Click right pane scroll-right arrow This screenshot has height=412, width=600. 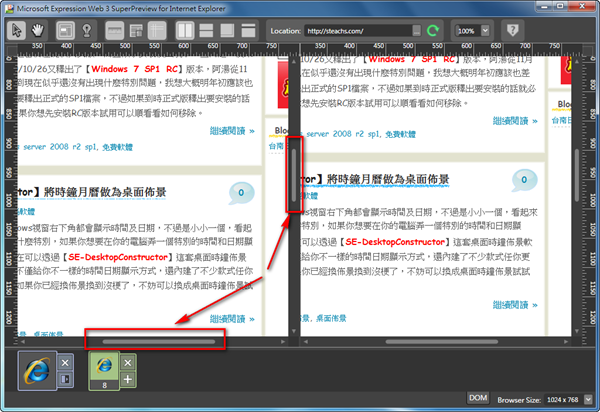click(566, 342)
